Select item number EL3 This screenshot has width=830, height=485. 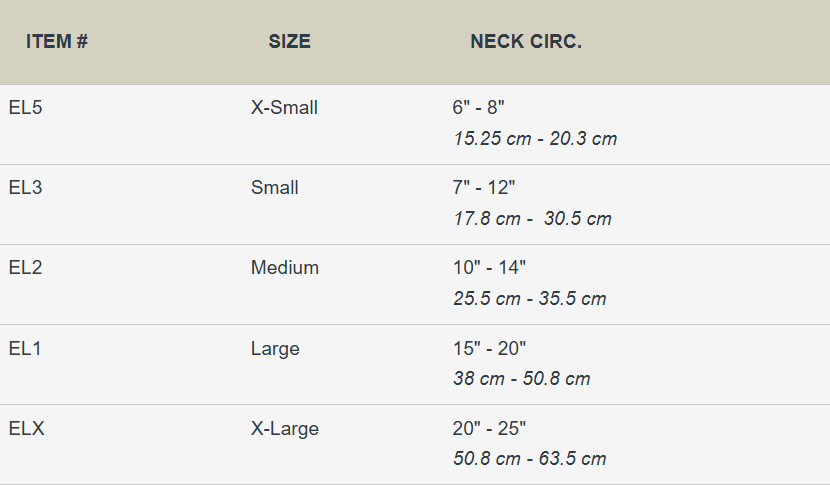(25, 187)
